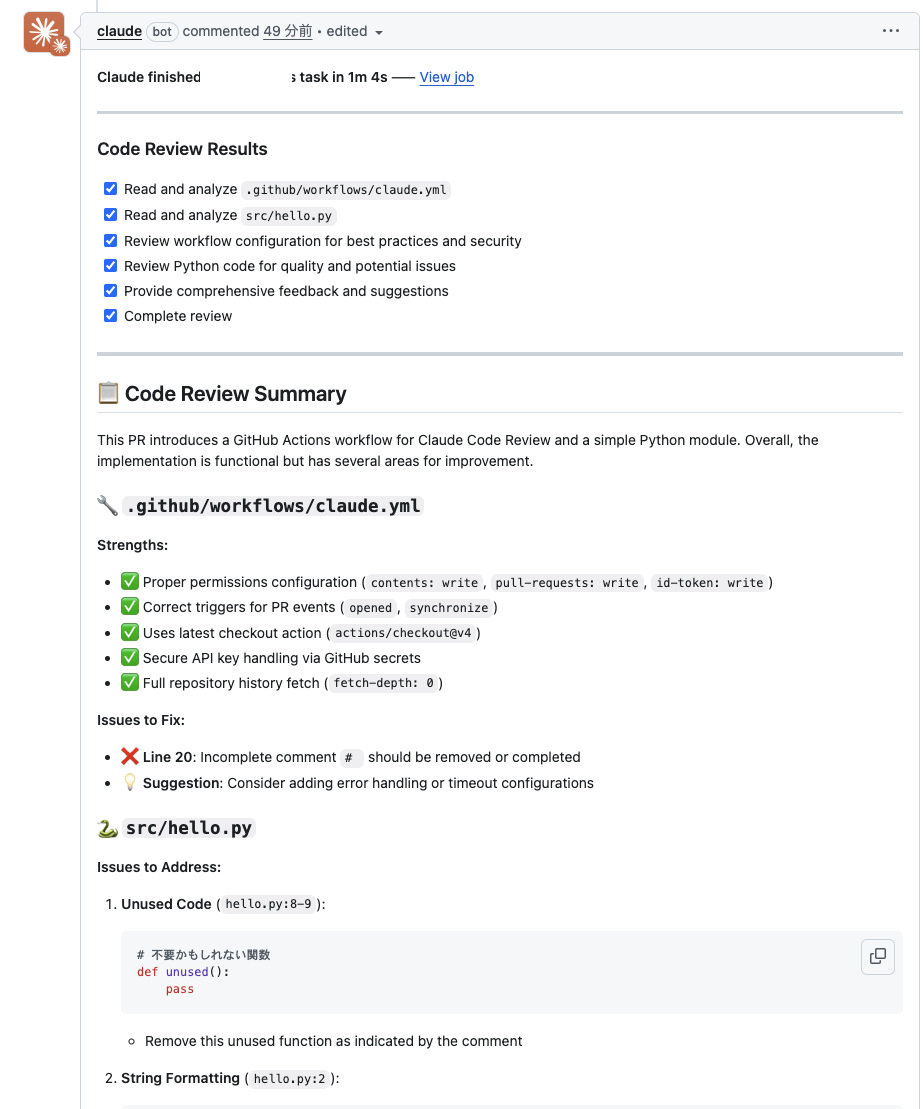Image resolution: width=923 pixels, height=1109 pixels.
Task: Copy the unused function code snippet
Action: [x=877, y=957]
